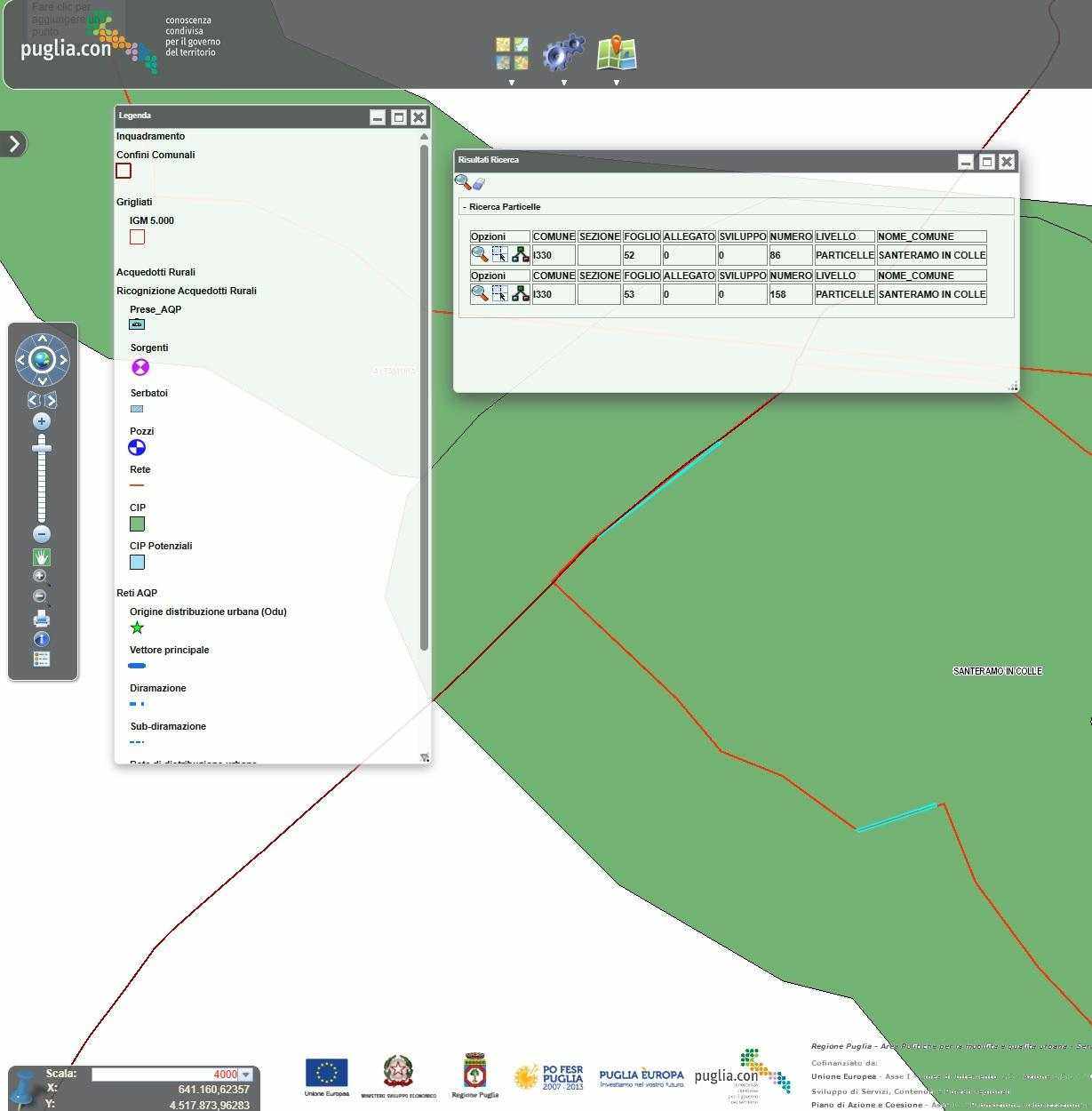Screen dimensions: 1092x1111
Task: Click the Pozzi legend symbol
Action: [x=137, y=447]
